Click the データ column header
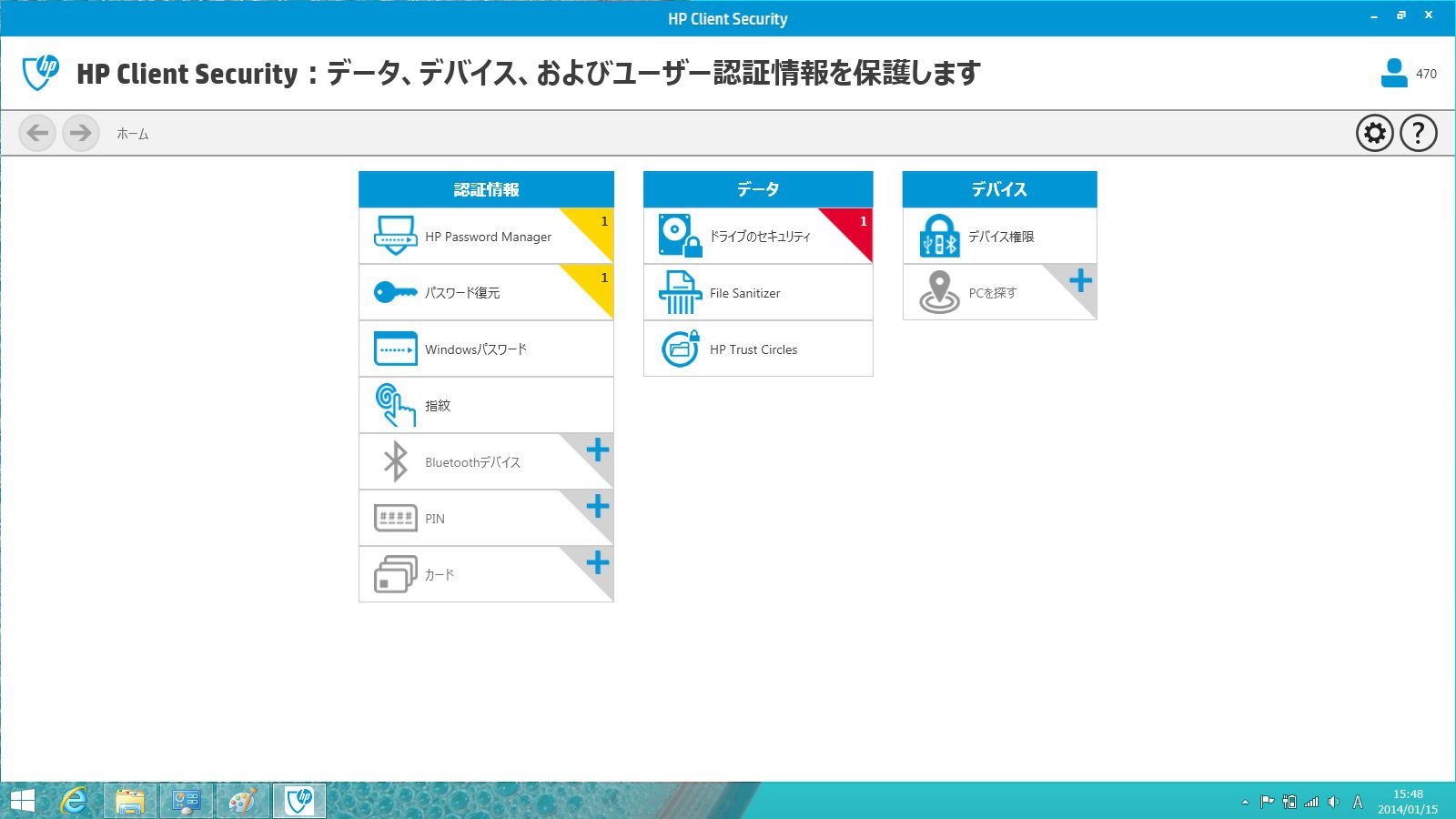This screenshot has height=819, width=1456. [x=758, y=189]
